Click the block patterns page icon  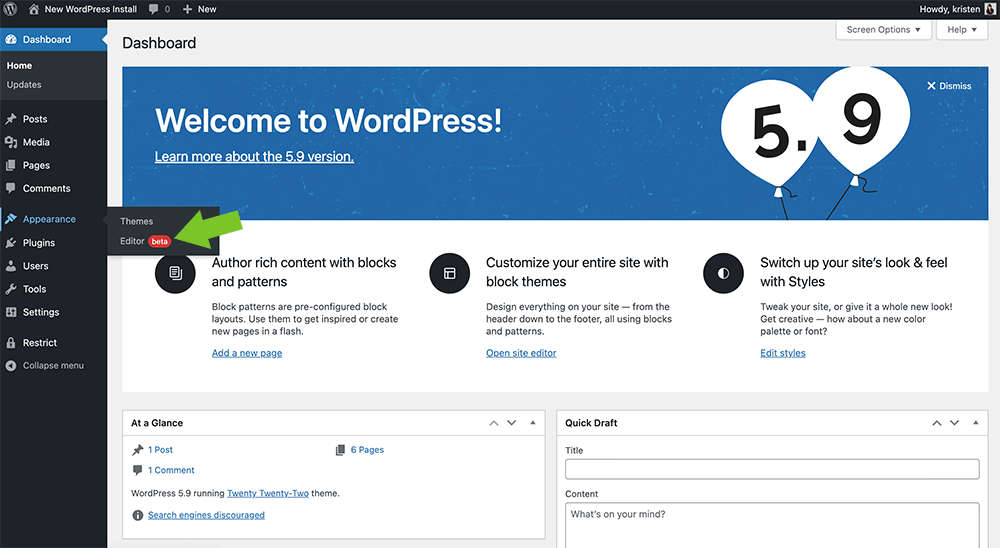pos(175,273)
